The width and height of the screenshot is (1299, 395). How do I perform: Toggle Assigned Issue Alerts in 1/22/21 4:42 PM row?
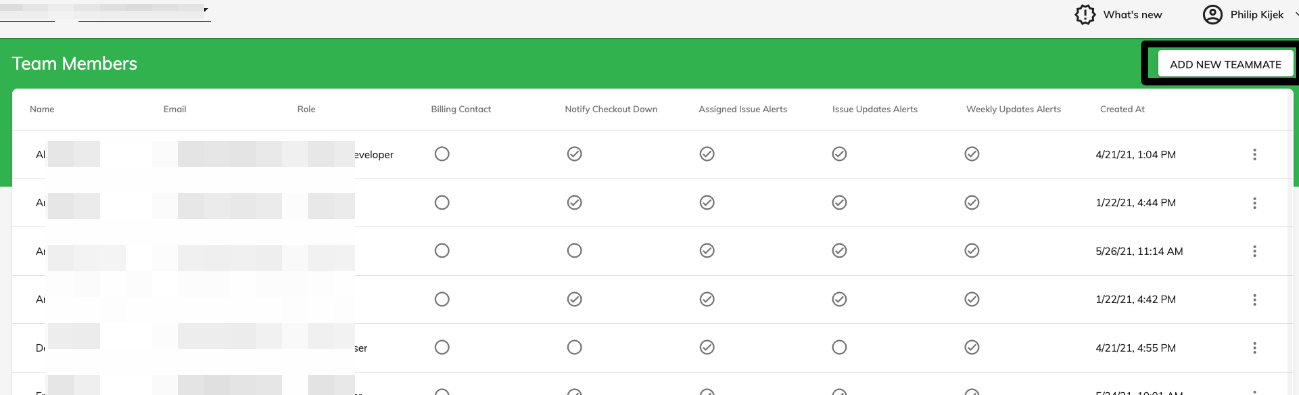click(707, 298)
